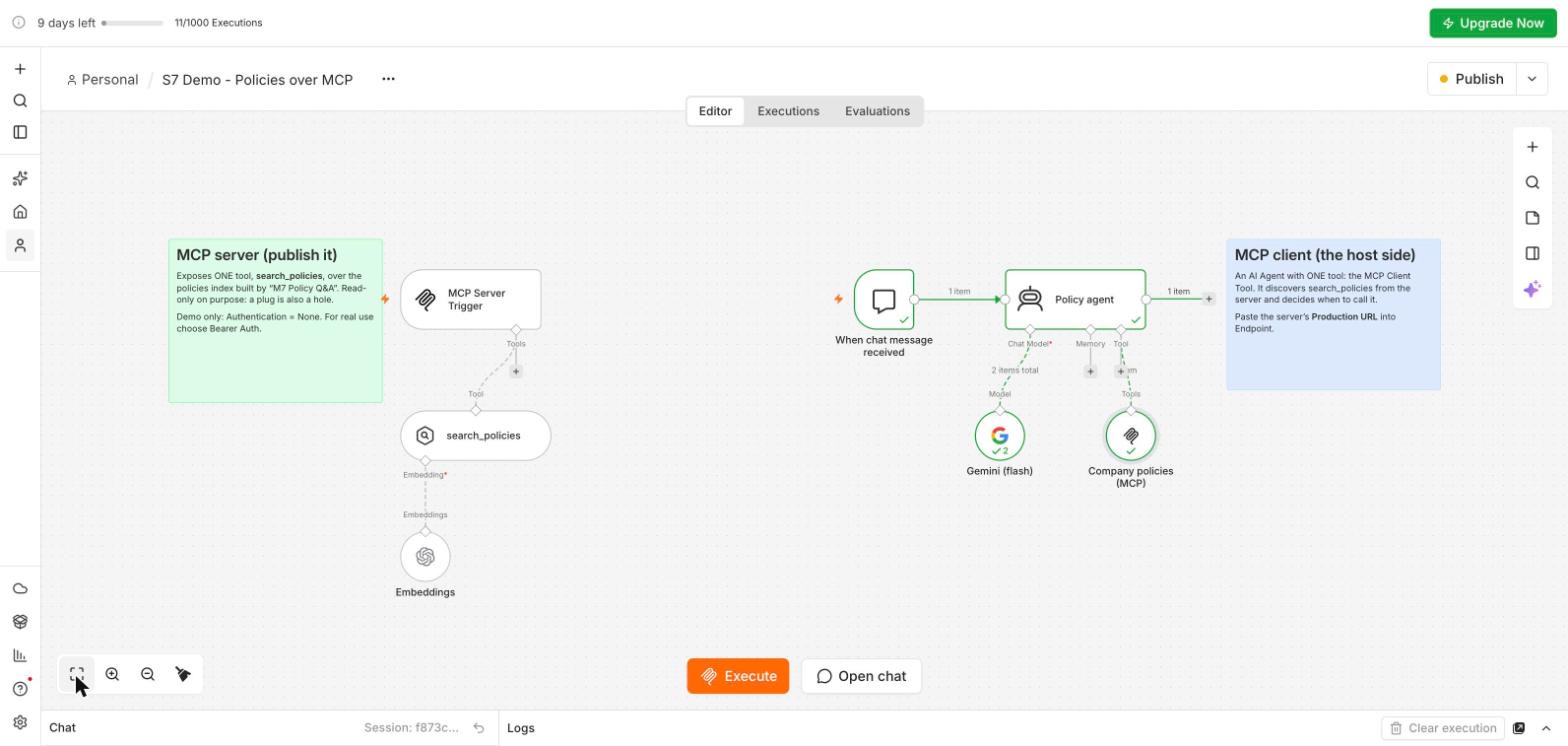This screenshot has width=1568, height=746.
Task: Select the Company policies (MCP) node
Action: point(1131,436)
